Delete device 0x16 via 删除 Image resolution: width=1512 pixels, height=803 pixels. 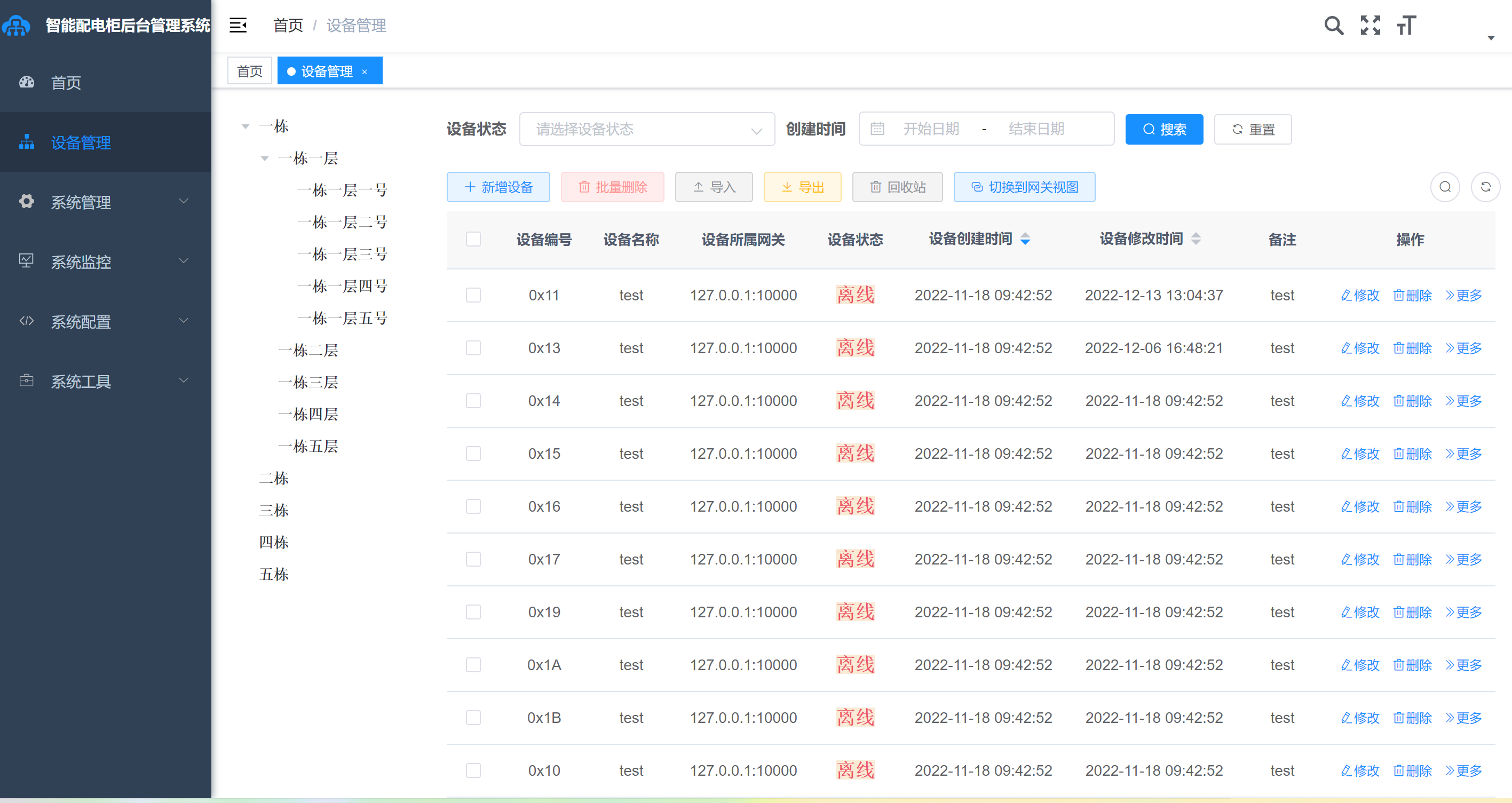[x=1412, y=506]
